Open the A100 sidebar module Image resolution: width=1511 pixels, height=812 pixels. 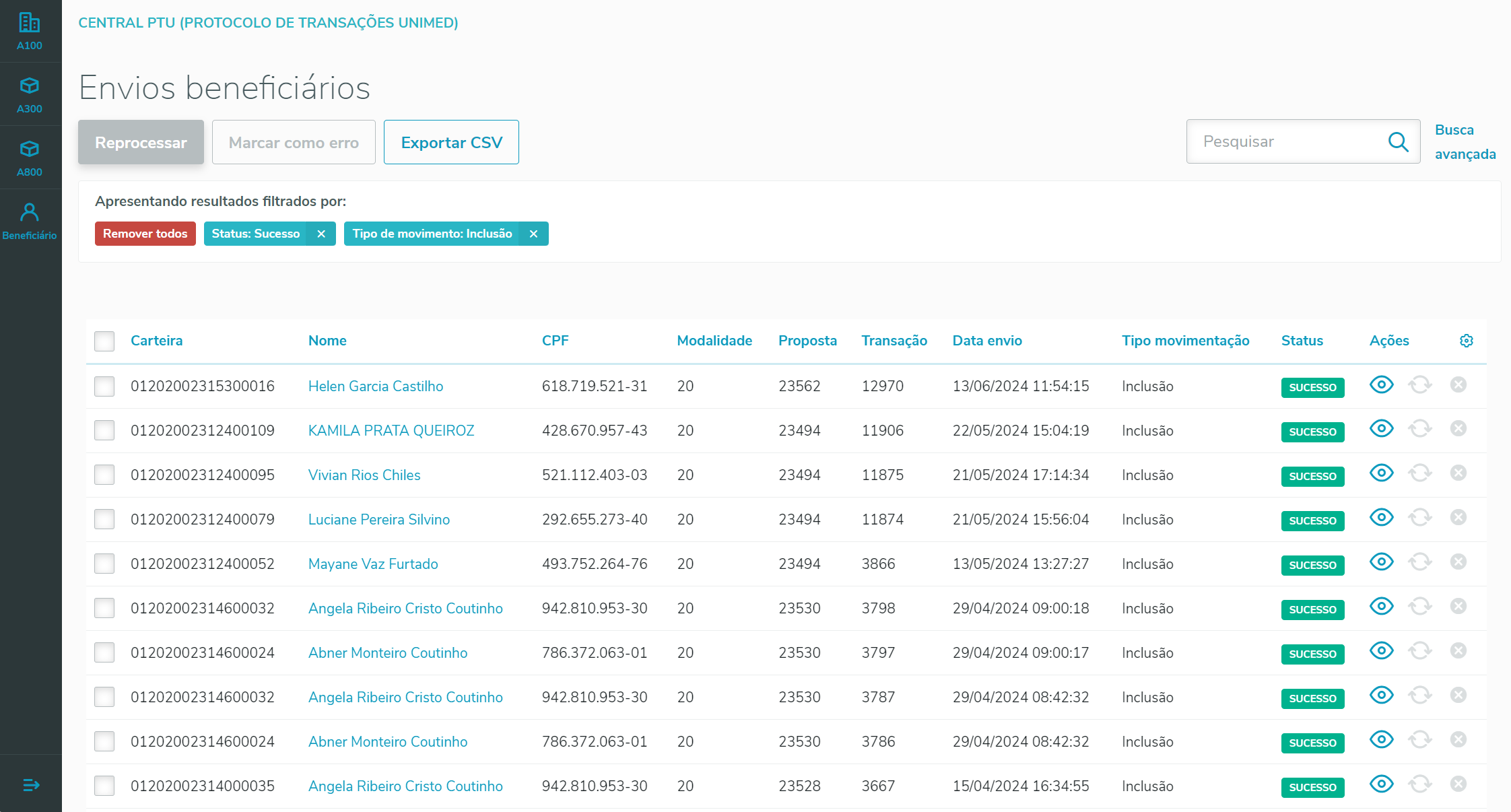(x=30, y=31)
